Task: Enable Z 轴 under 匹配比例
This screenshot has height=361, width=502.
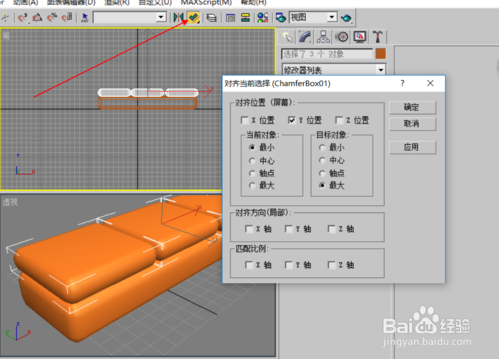Action: pos(331,265)
